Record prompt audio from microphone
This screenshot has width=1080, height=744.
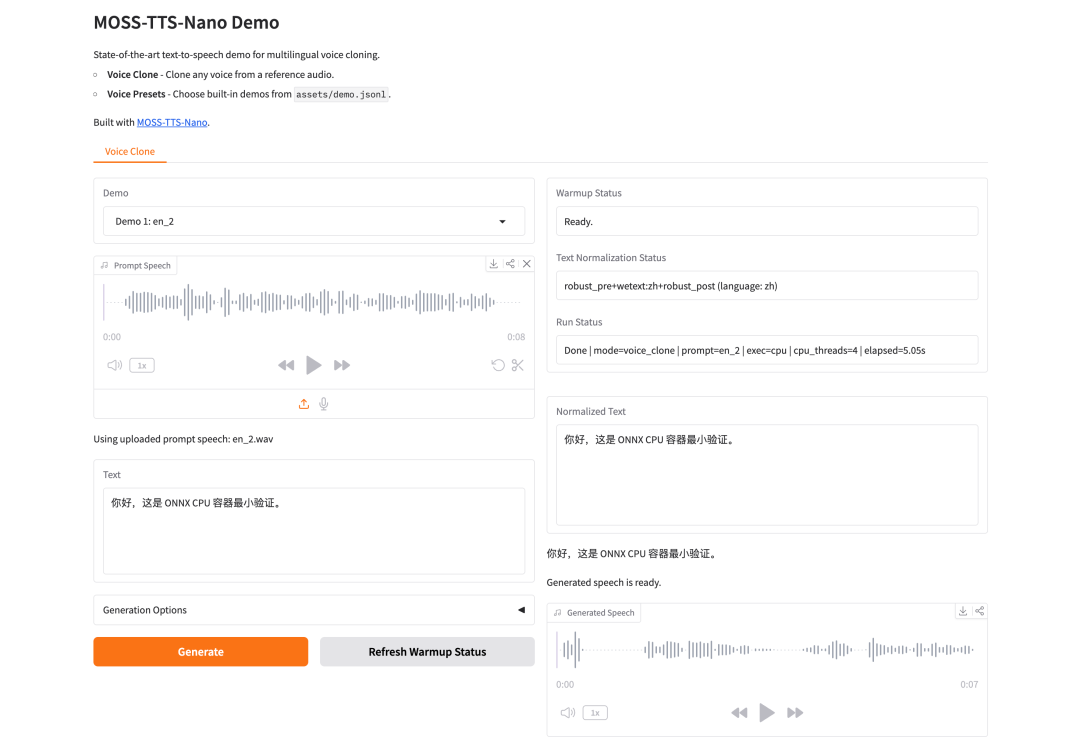pos(324,404)
